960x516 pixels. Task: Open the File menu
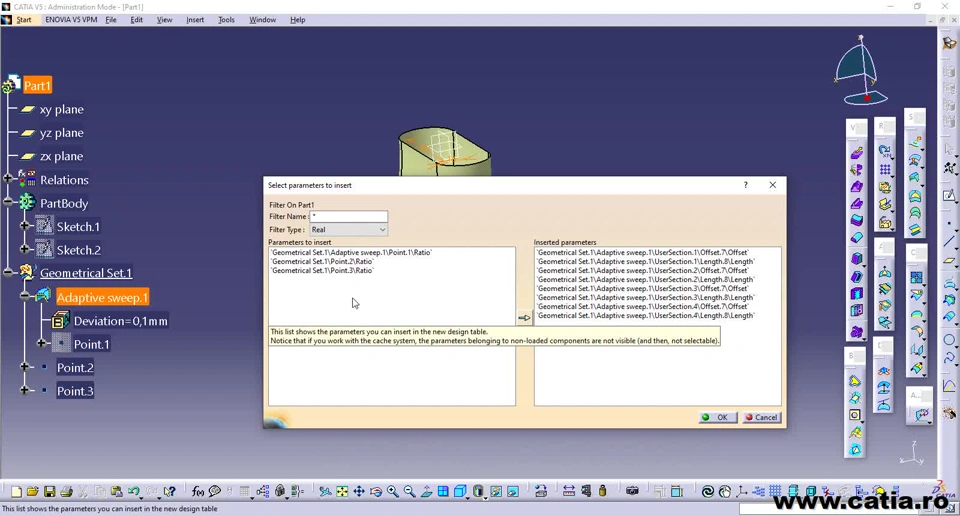click(111, 20)
